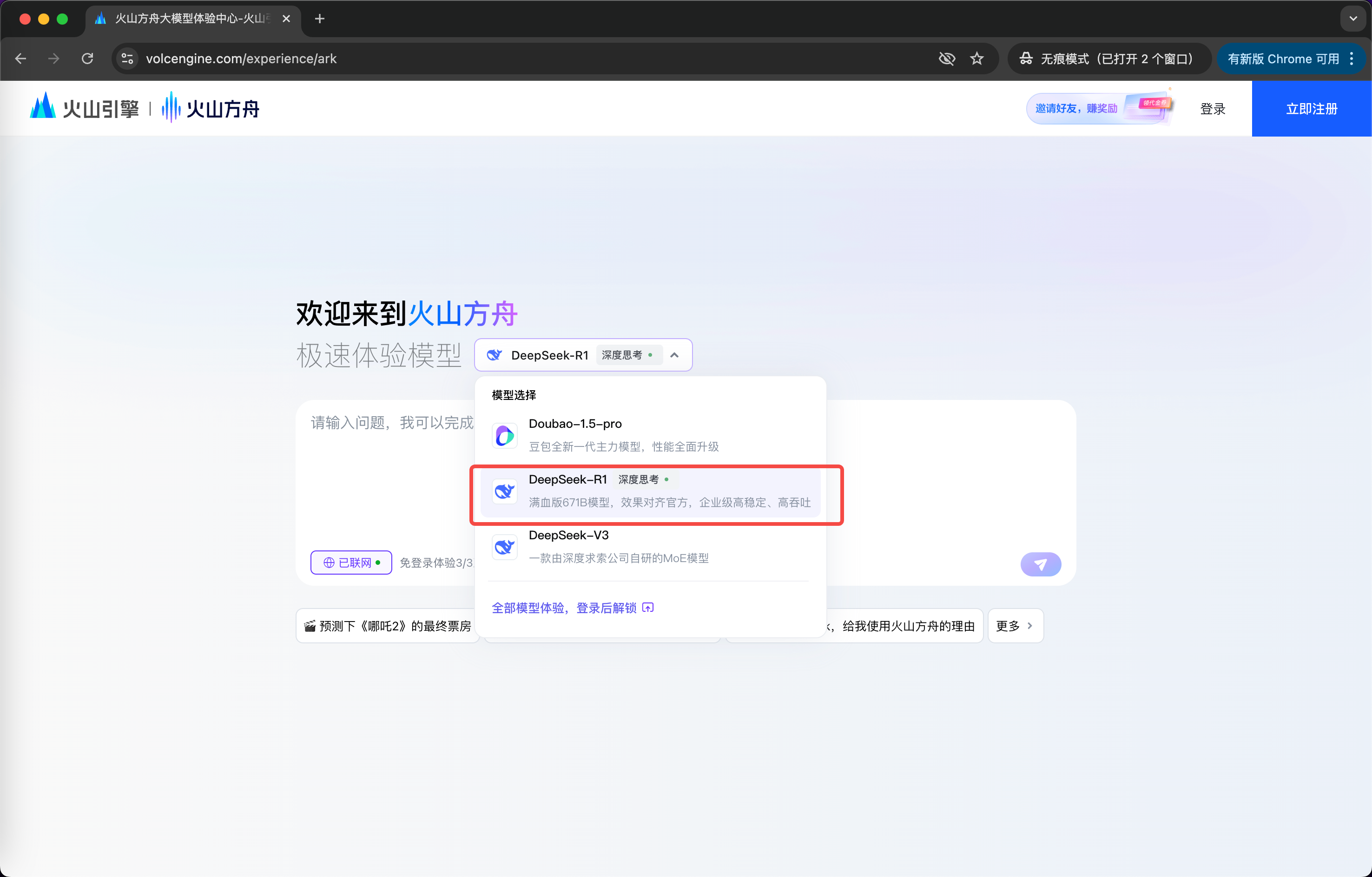
Task: Toggle the 已联网 web search switch
Action: (x=351, y=563)
